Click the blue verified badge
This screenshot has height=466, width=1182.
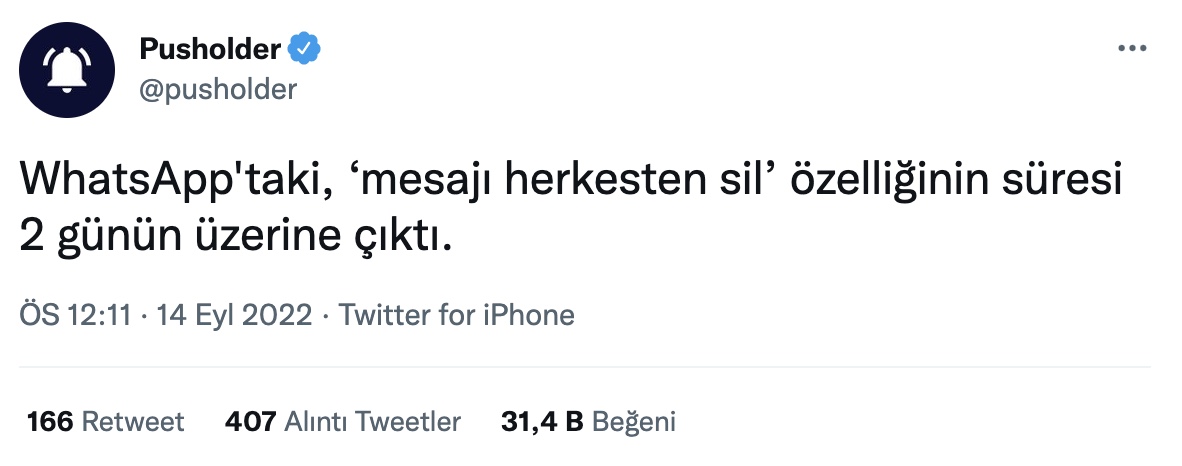pos(305,49)
